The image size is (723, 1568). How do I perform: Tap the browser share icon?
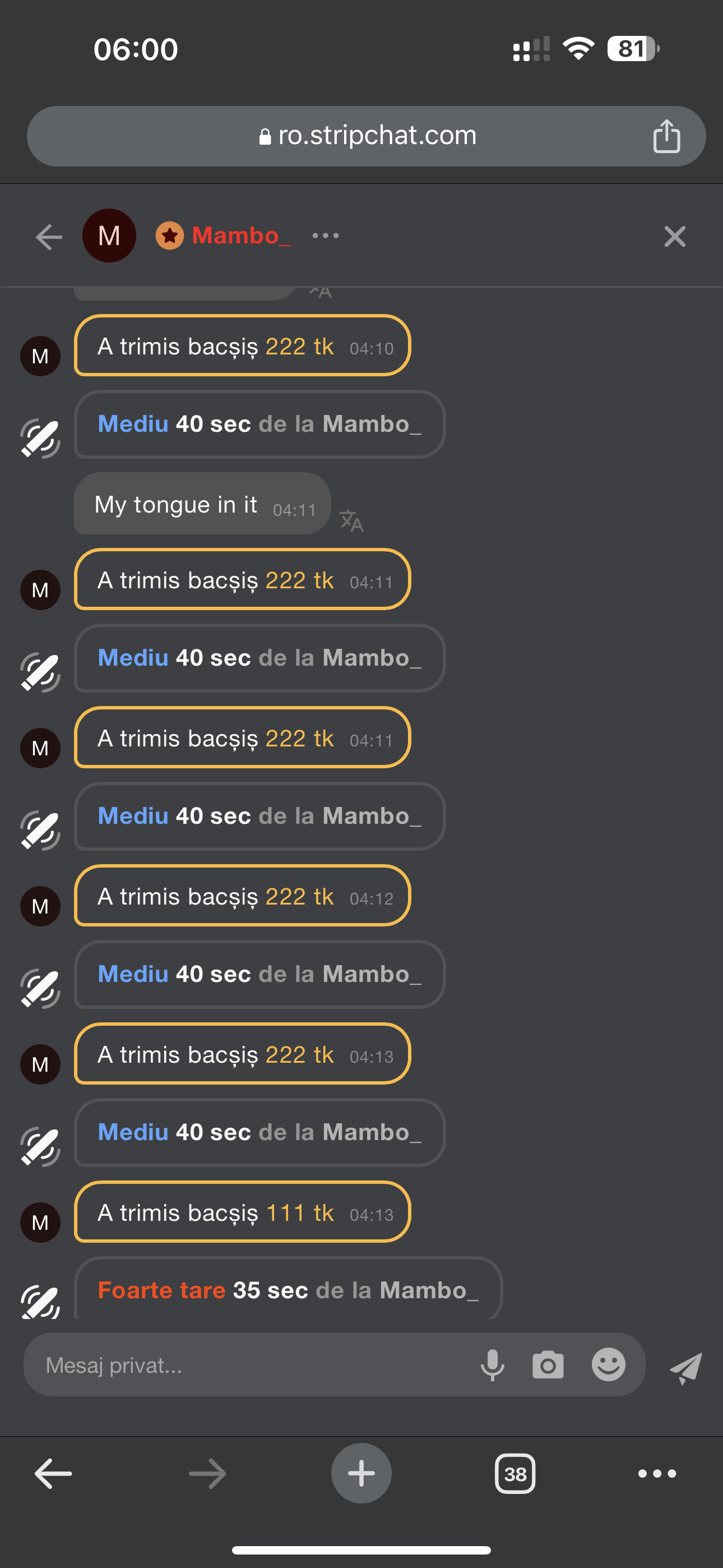(x=666, y=136)
